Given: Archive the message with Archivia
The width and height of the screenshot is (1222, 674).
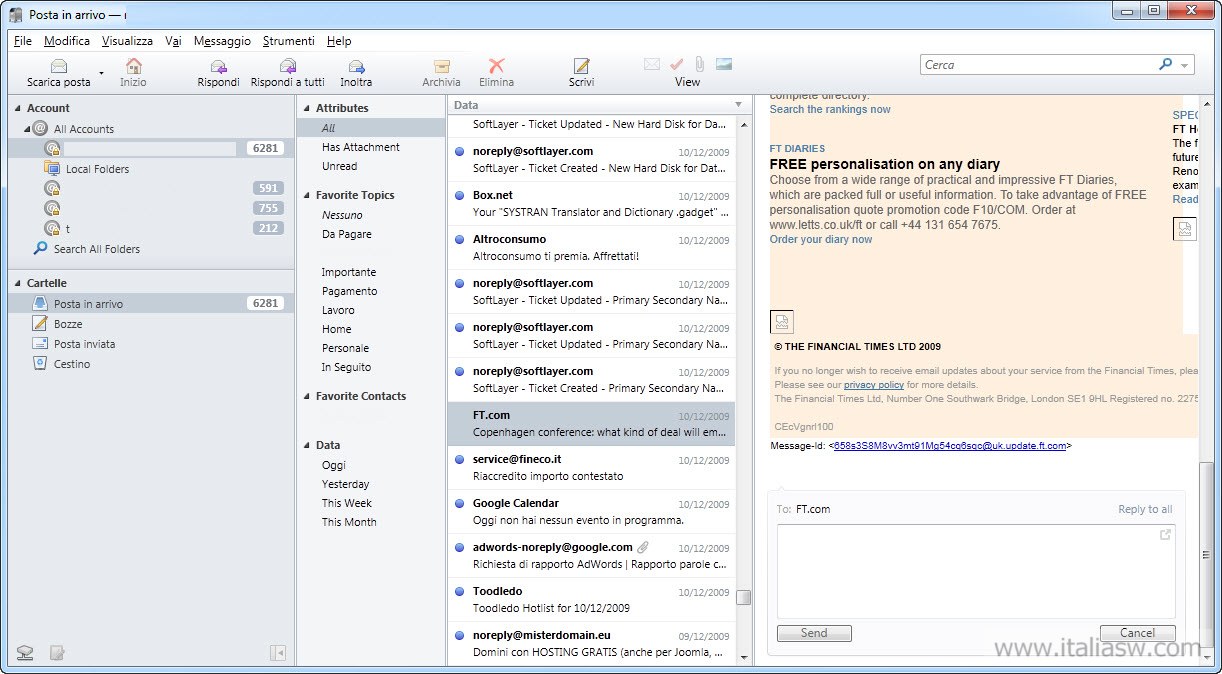Looking at the screenshot, I should point(441,66).
